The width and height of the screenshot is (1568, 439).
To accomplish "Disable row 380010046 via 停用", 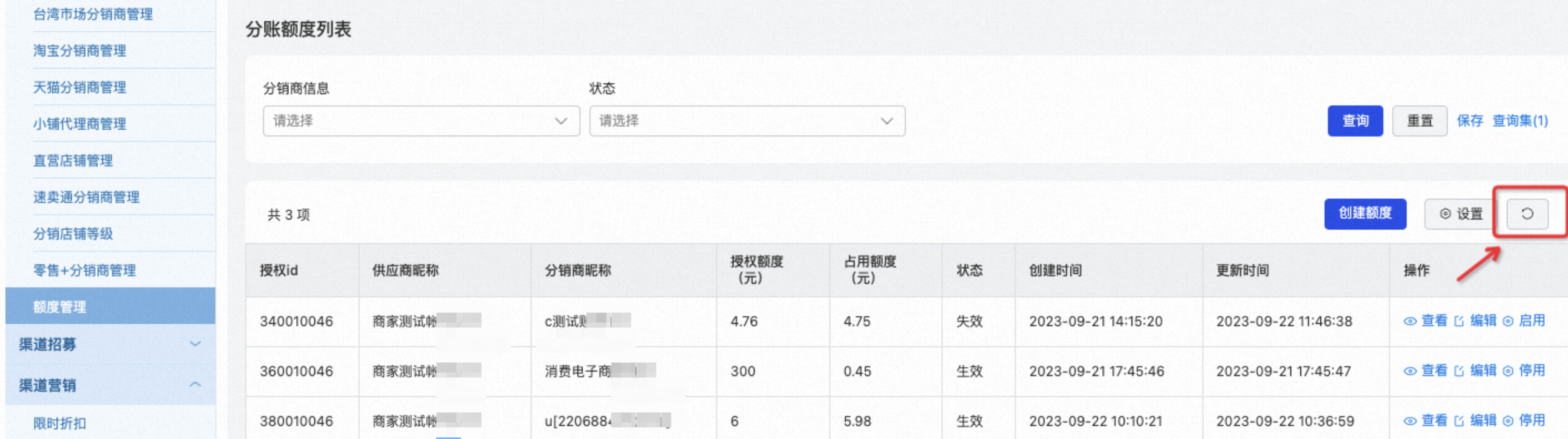I will pyautogui.click(x=1524, y=421).
